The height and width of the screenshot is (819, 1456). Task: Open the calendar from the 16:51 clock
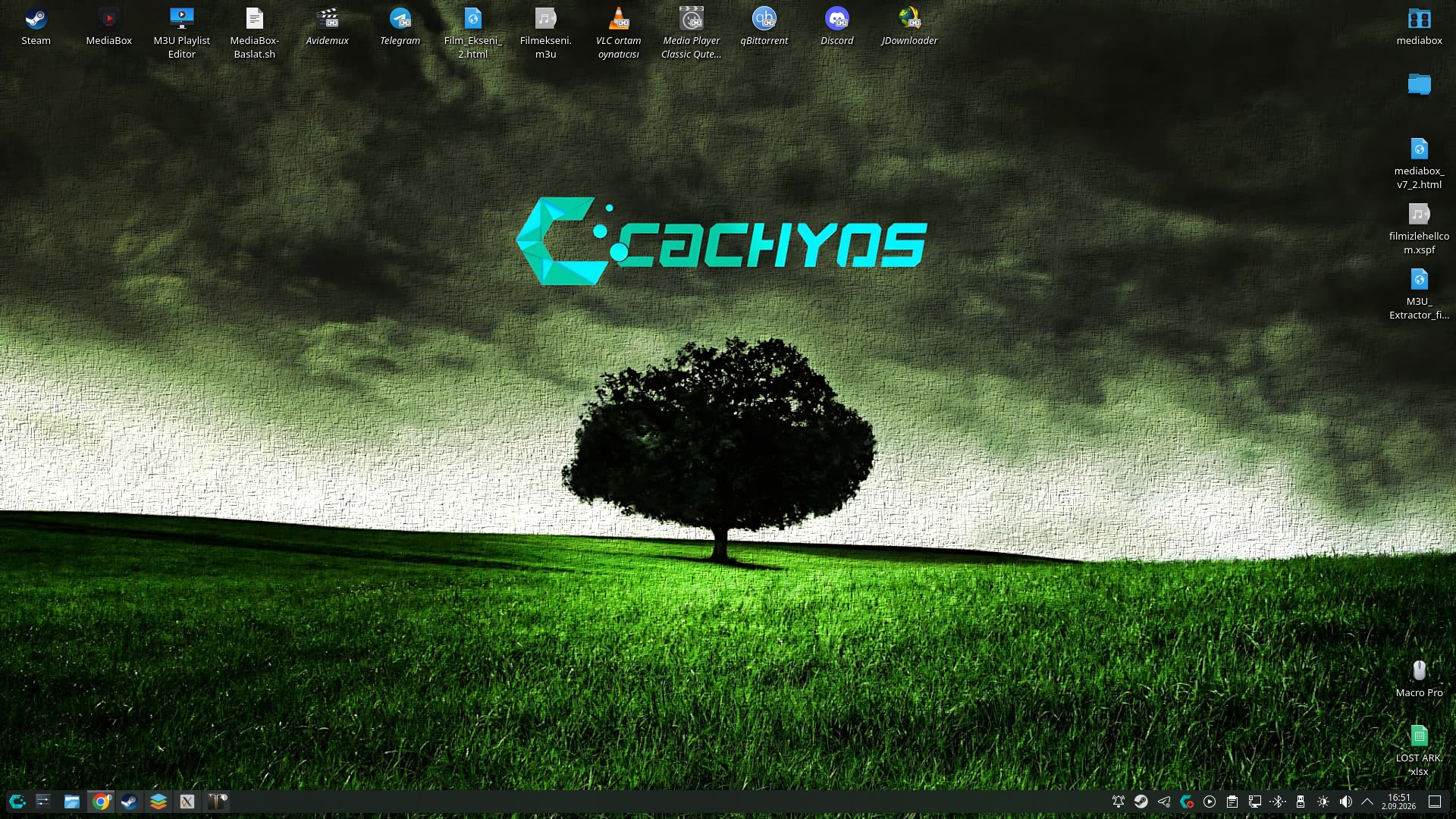[x=1399, y=802]
